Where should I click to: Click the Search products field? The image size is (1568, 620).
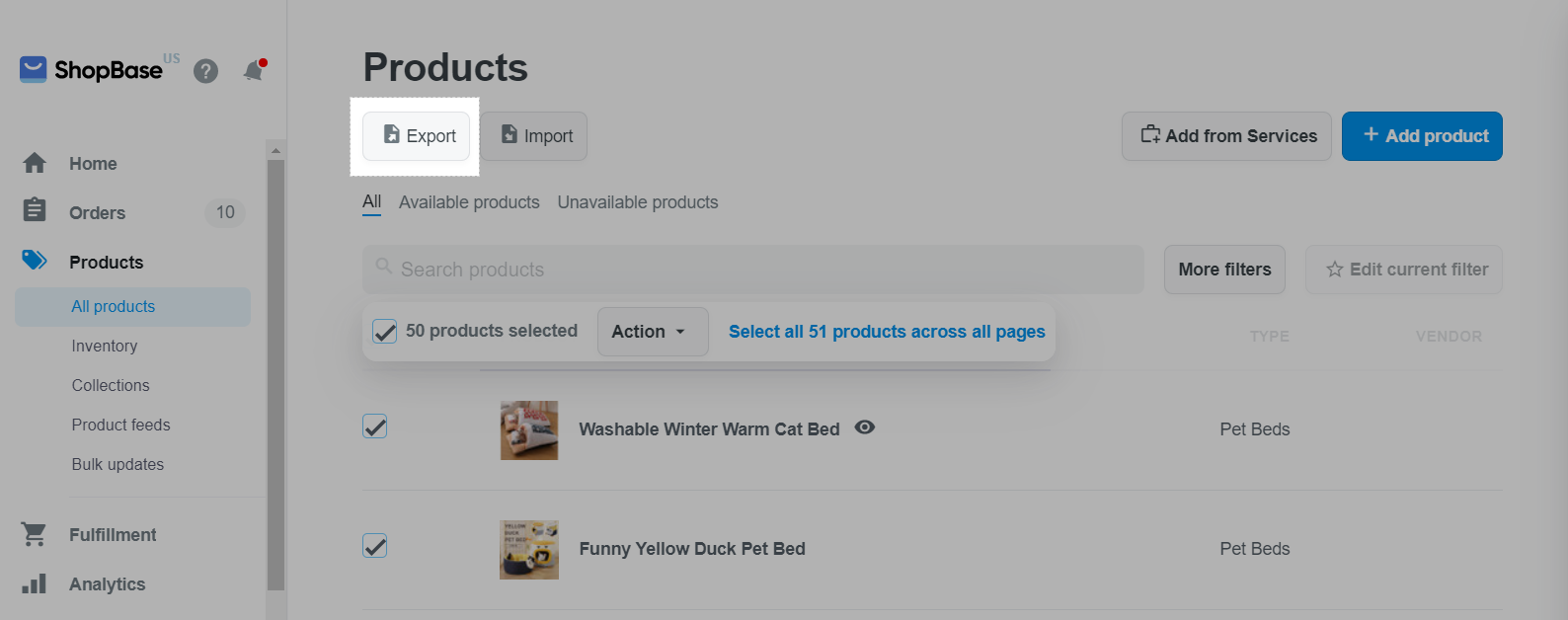pyautogui.click(x=752, y=270)
